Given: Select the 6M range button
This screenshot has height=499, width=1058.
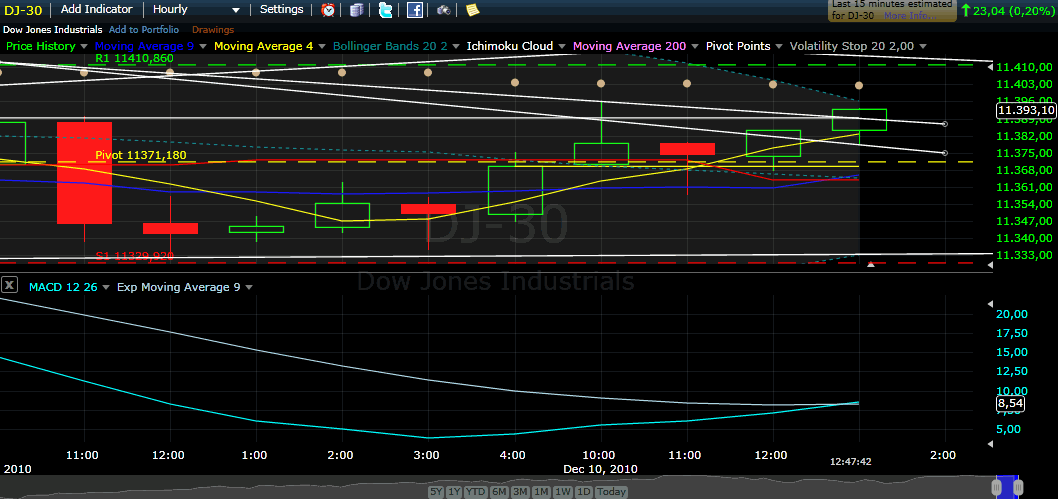Looking at the screenshot, I should (499, 492).
